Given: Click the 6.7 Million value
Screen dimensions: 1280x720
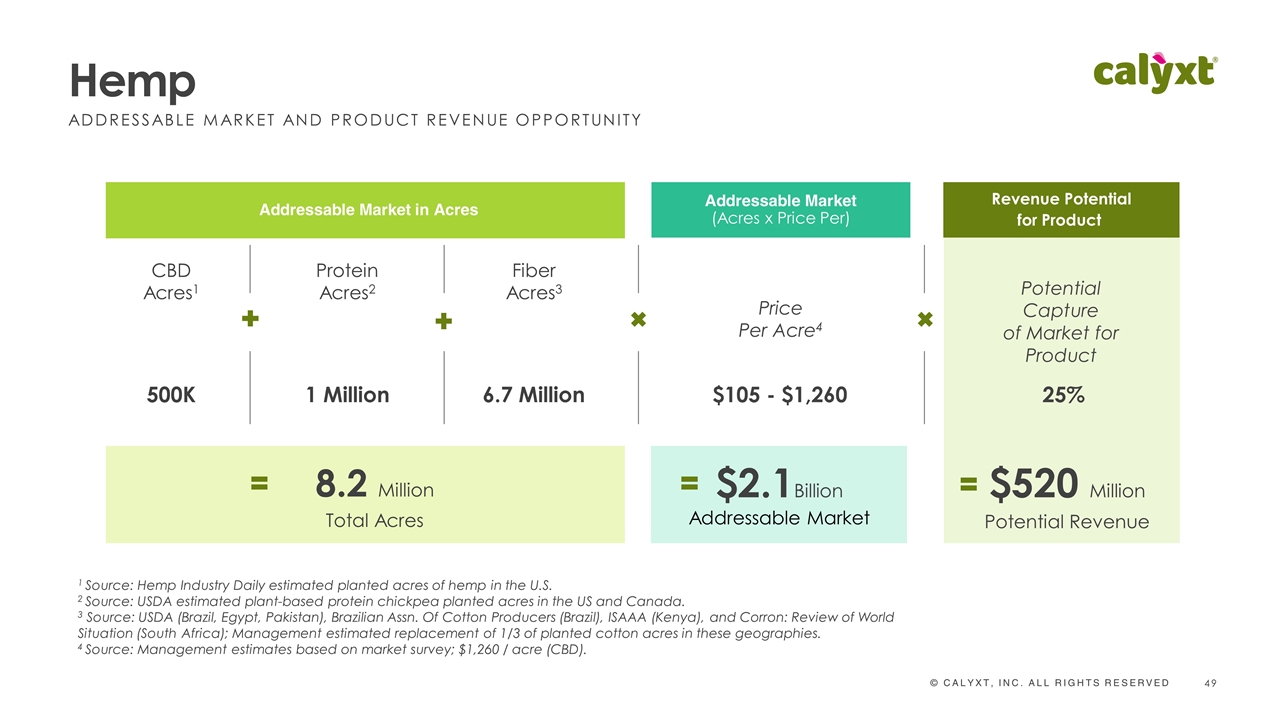Looking at the screenshot, I should pos(533,395).
